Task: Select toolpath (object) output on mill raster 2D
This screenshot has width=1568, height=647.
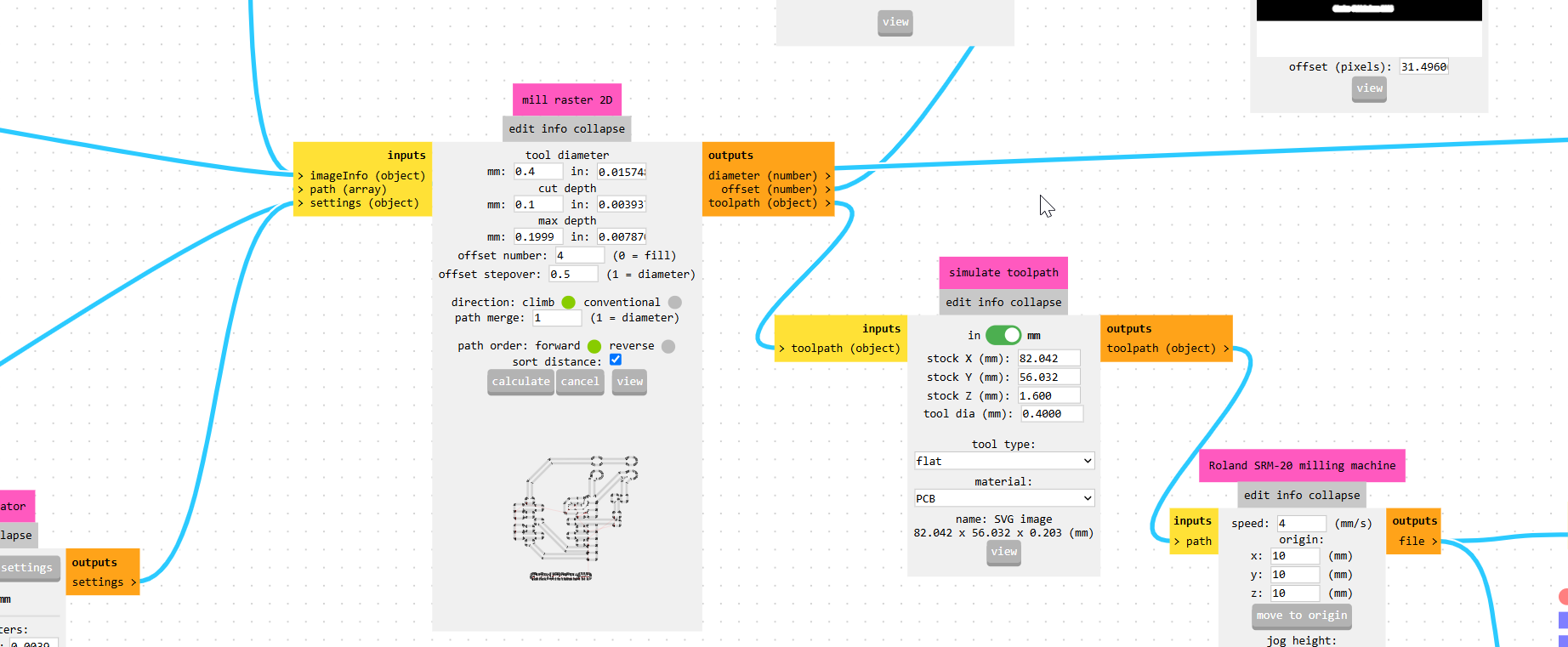Action: coord(769,203)
